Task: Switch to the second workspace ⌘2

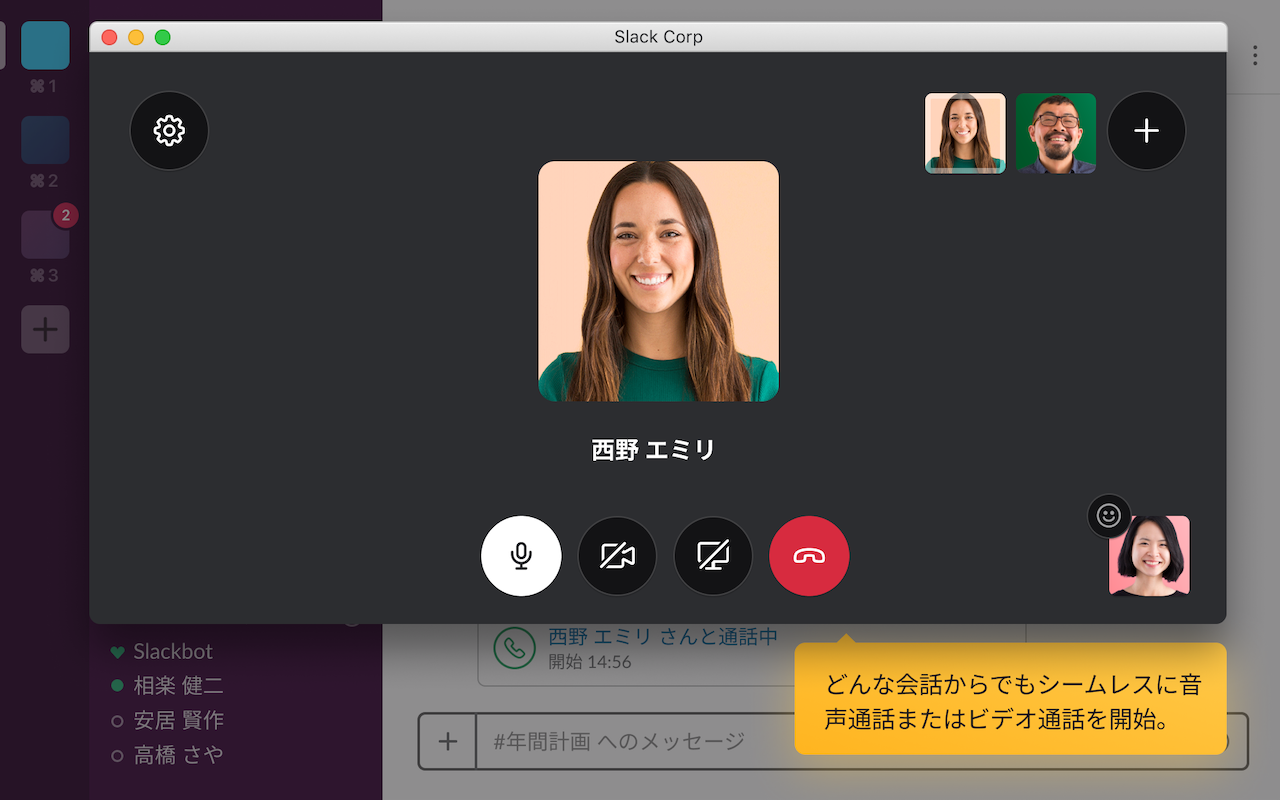Action: pyautogui.click(x=45, y=140)
